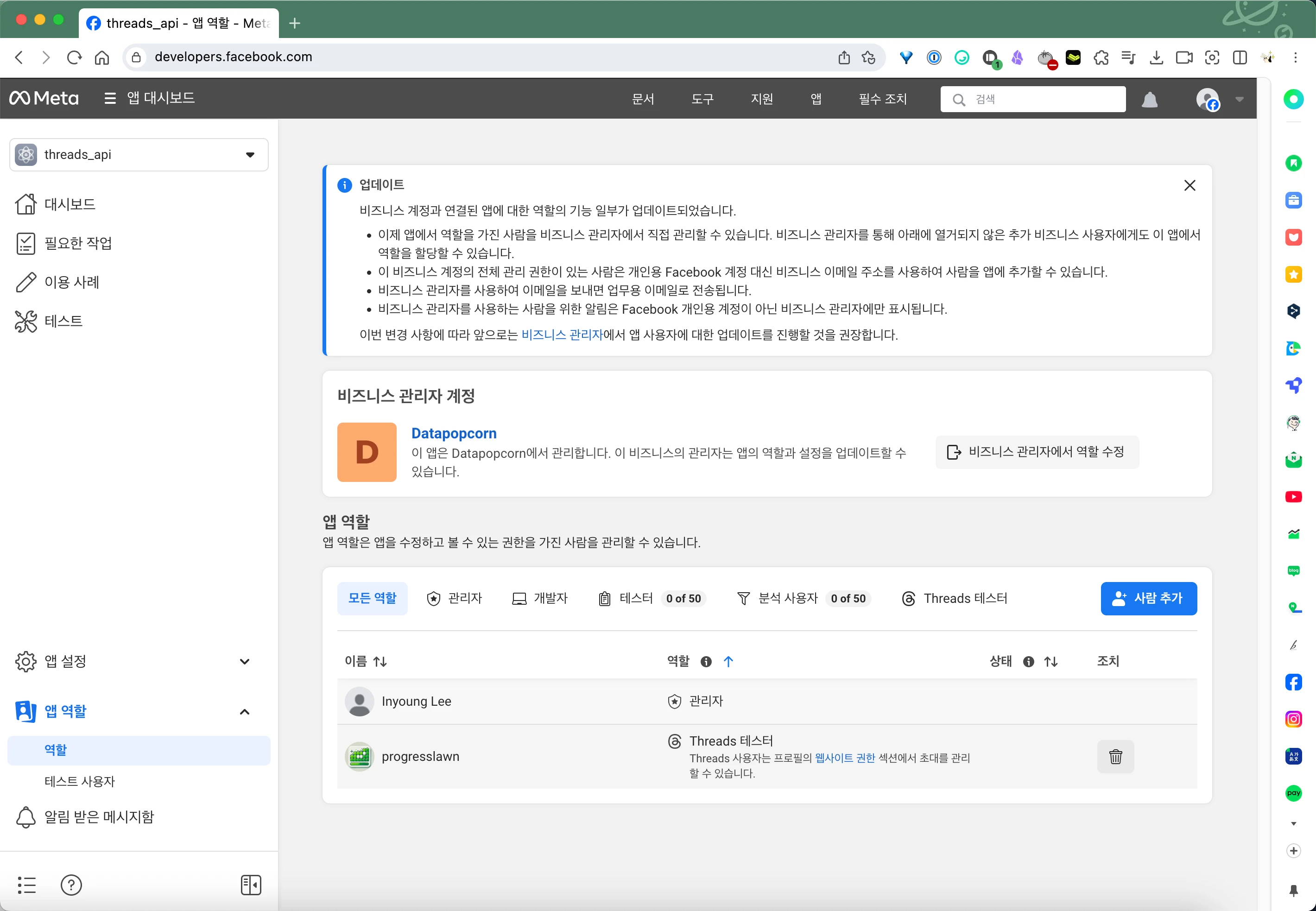Open the browser downloads icon

1156,57
